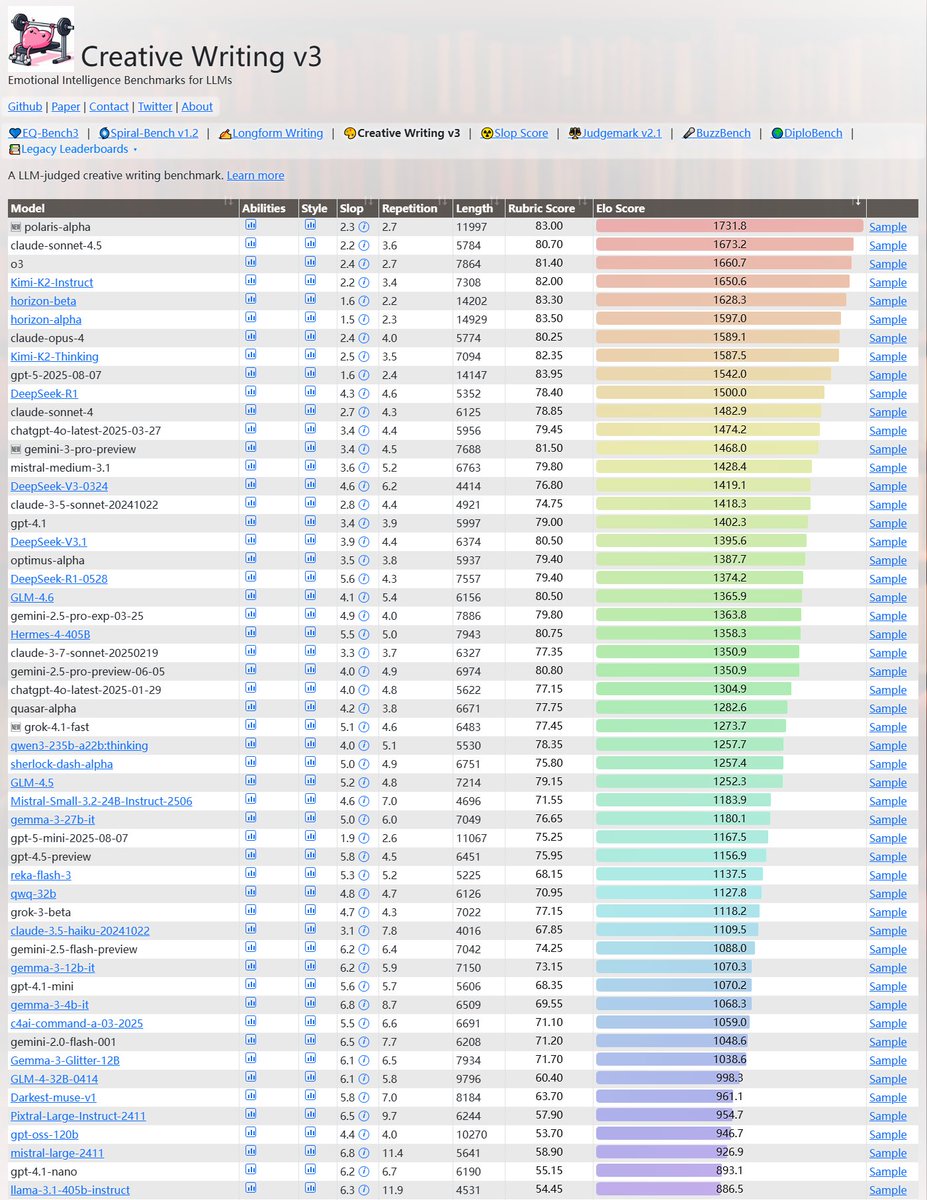Click Slop info icon for grok-4.1-fast

tap(364, 727)
